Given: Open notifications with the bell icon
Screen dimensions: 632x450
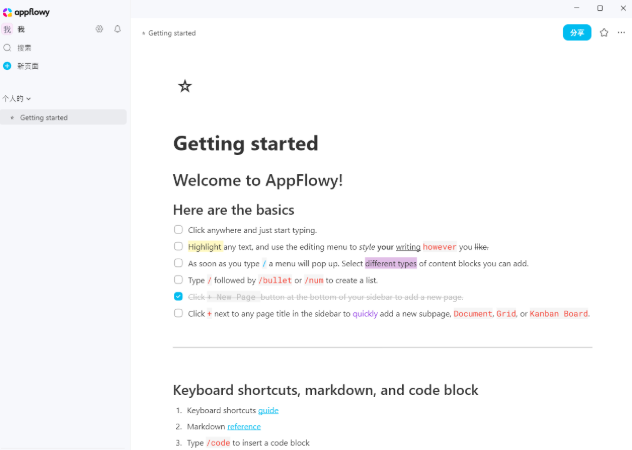Looking at the screenshot, I should [x=117, y=29].
